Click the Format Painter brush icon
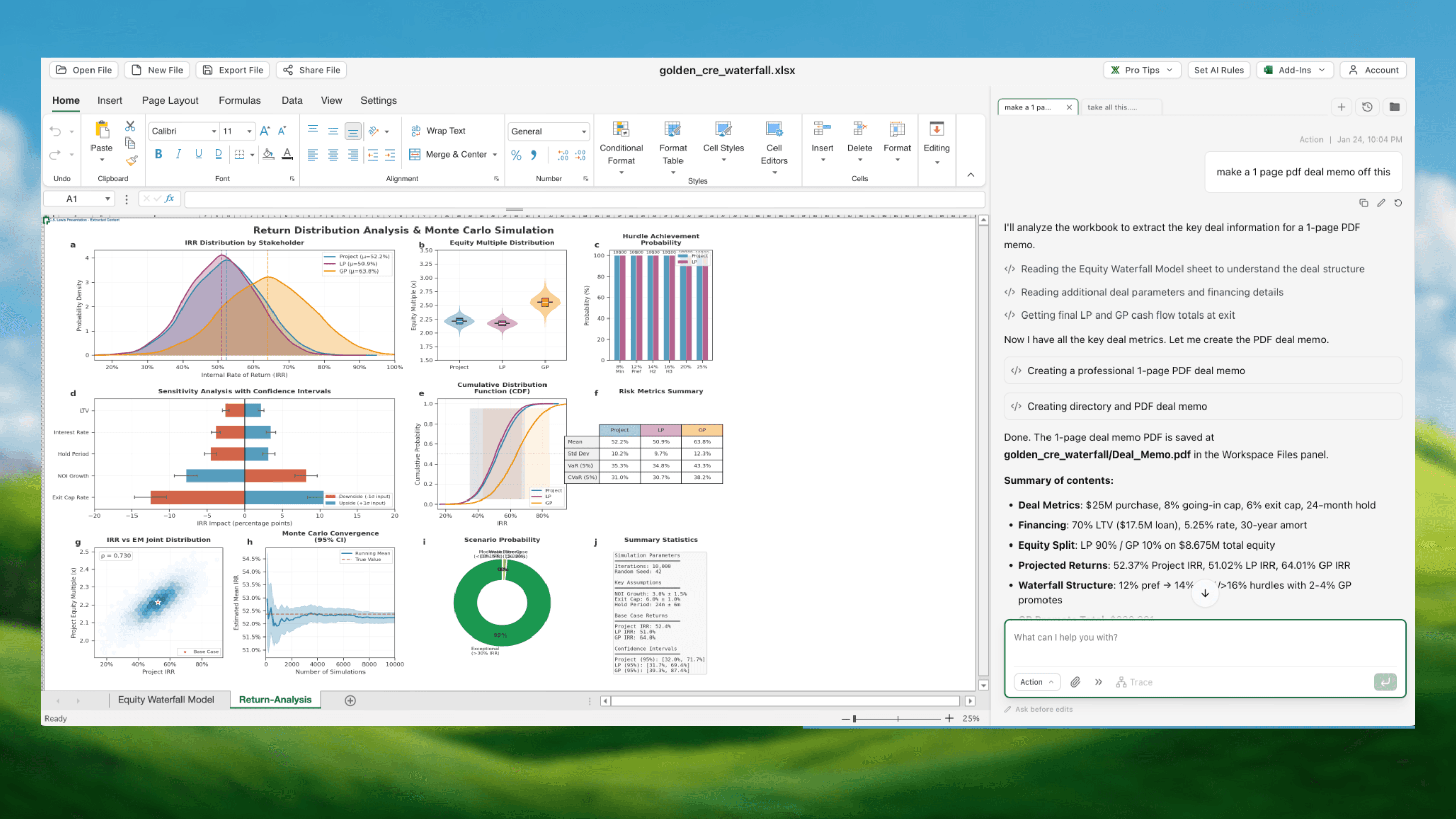The image size is (1456, 819). (131, 161)
